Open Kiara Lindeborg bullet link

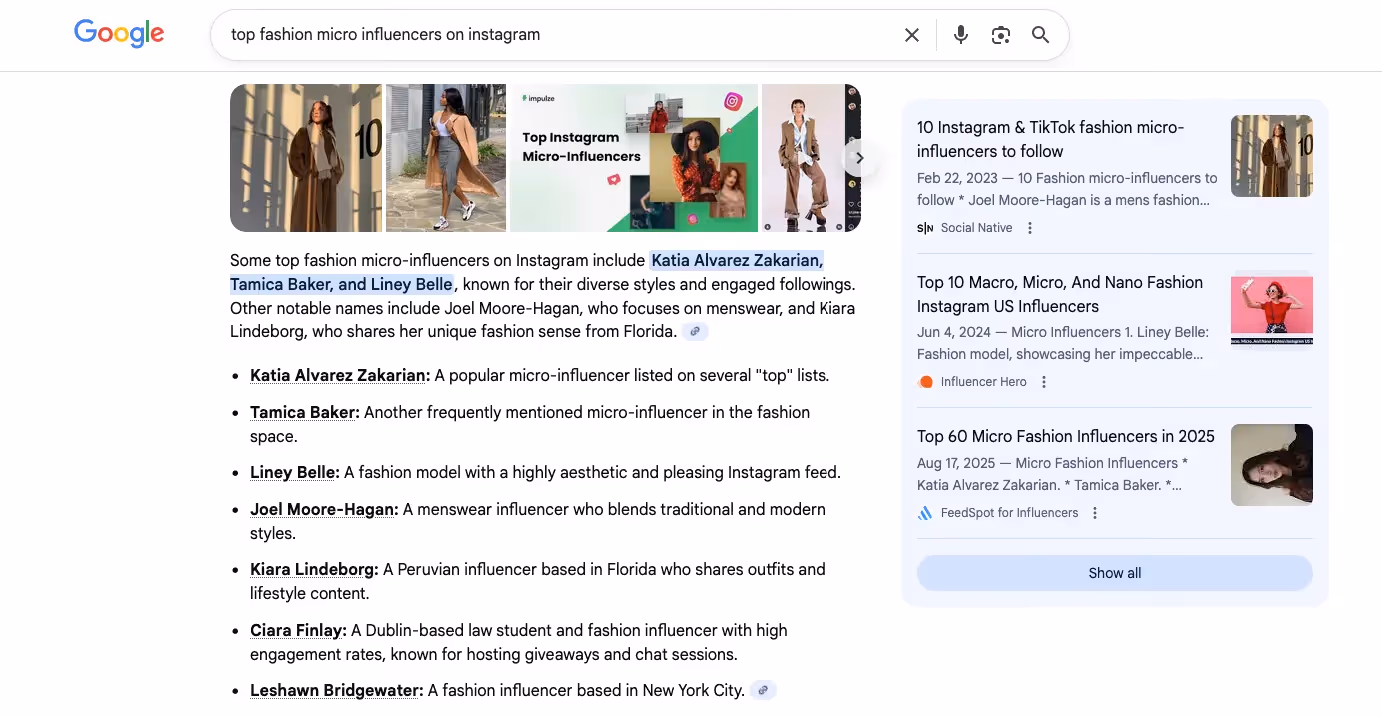314,569
